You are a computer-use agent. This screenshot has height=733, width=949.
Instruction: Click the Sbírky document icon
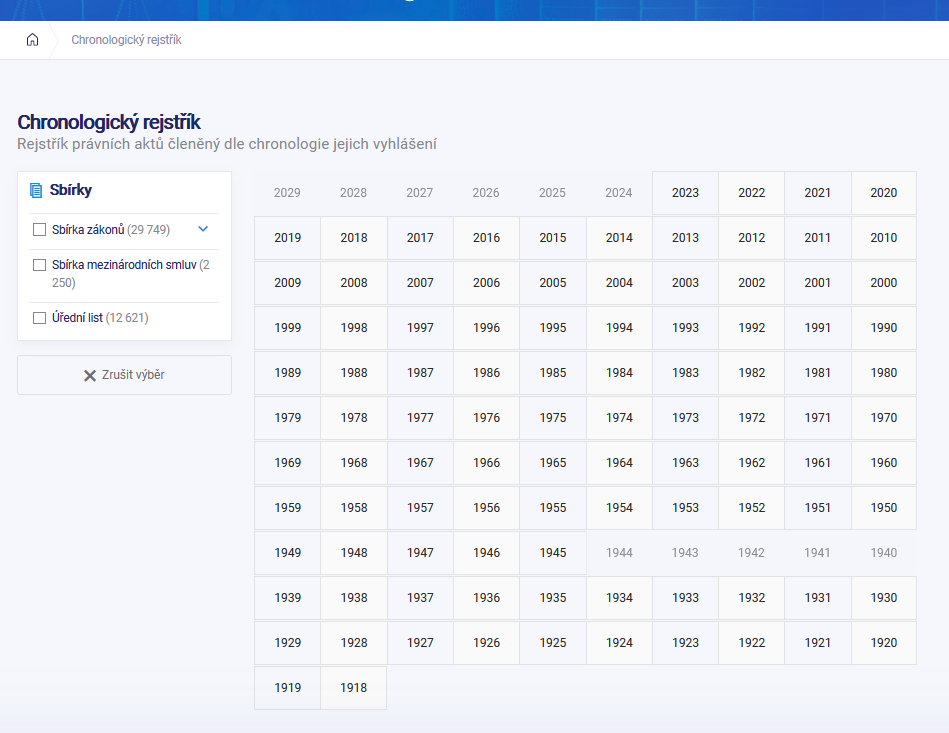pyautogui.click(x=36, y=190)
